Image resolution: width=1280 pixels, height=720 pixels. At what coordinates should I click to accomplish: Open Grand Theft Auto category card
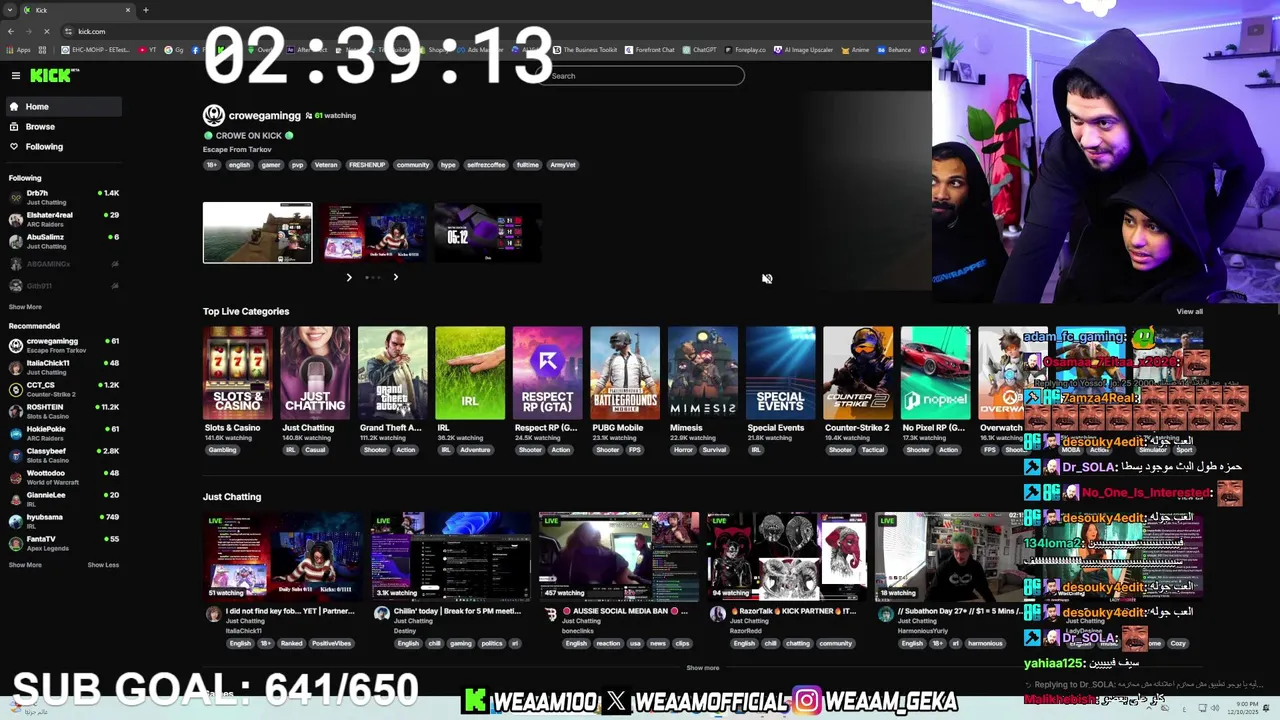(392, 373)
